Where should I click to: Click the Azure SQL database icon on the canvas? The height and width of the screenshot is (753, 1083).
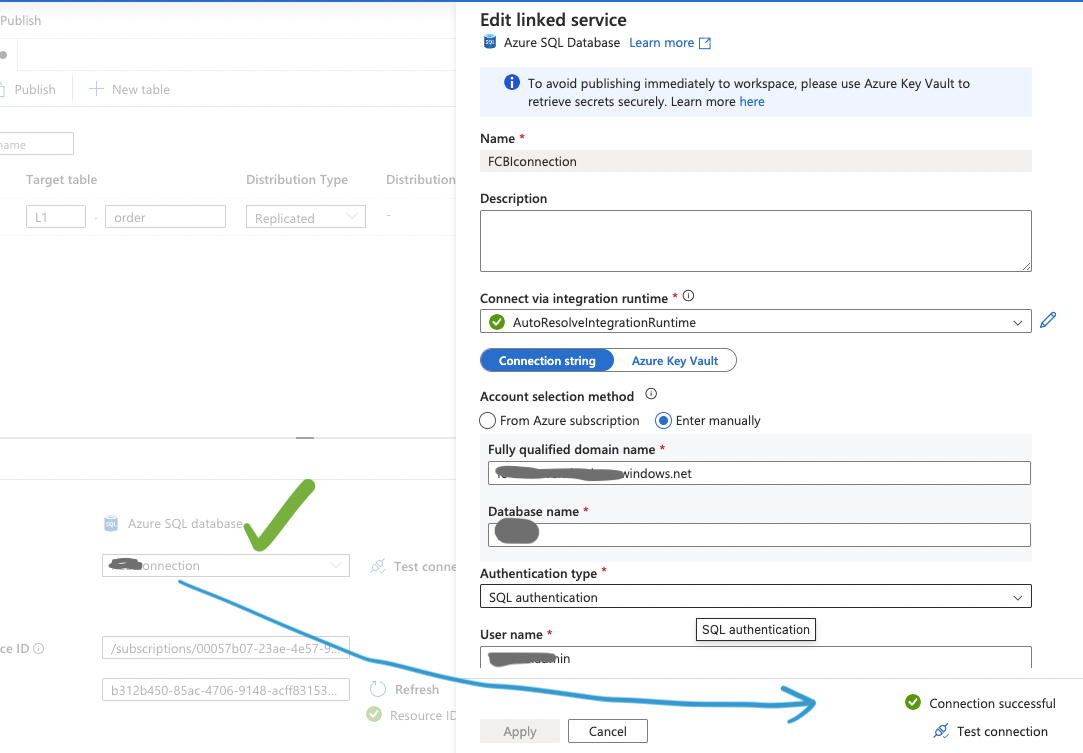pos(110,522)
